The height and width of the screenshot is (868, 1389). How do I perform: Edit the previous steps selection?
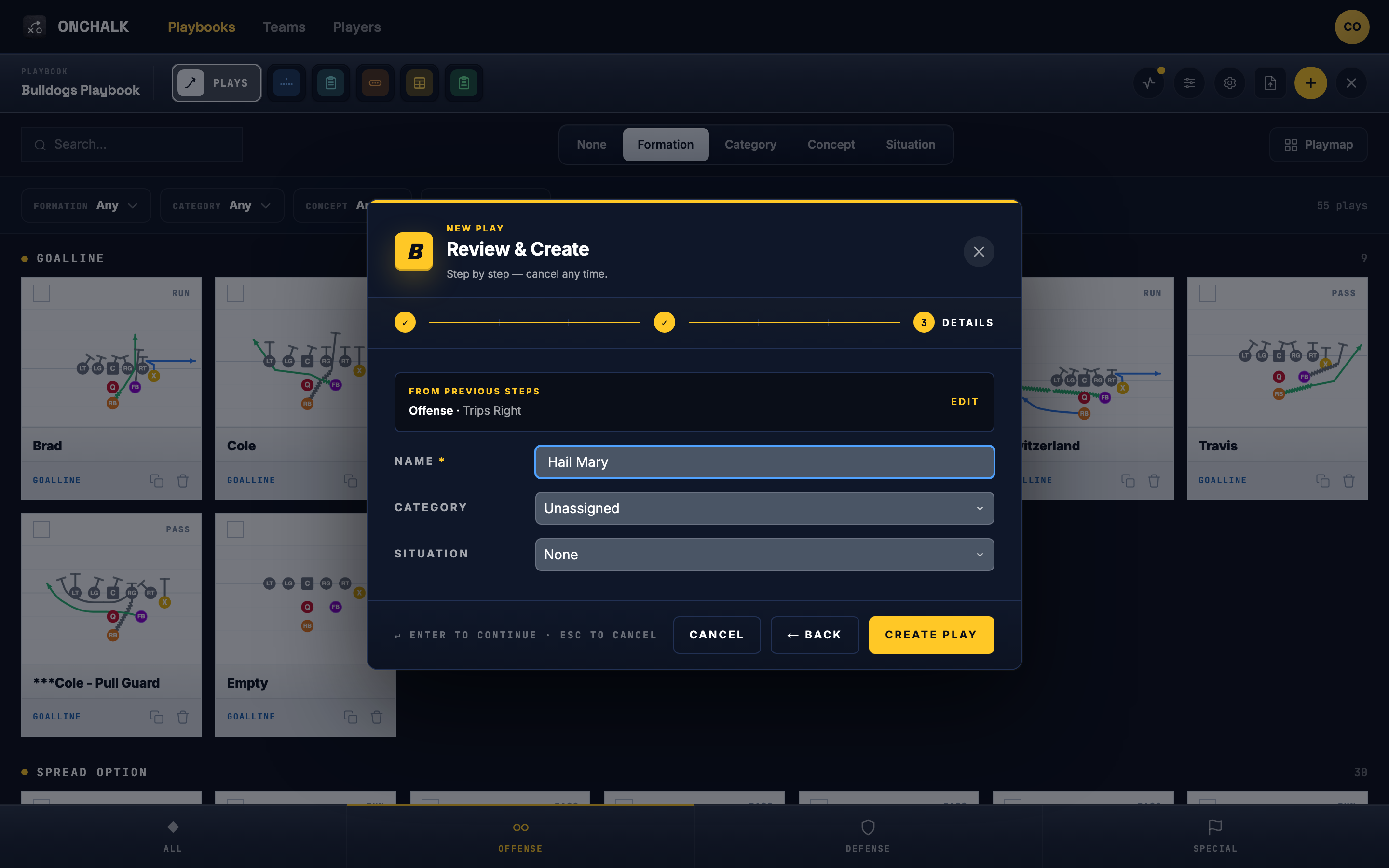(964, 402)
